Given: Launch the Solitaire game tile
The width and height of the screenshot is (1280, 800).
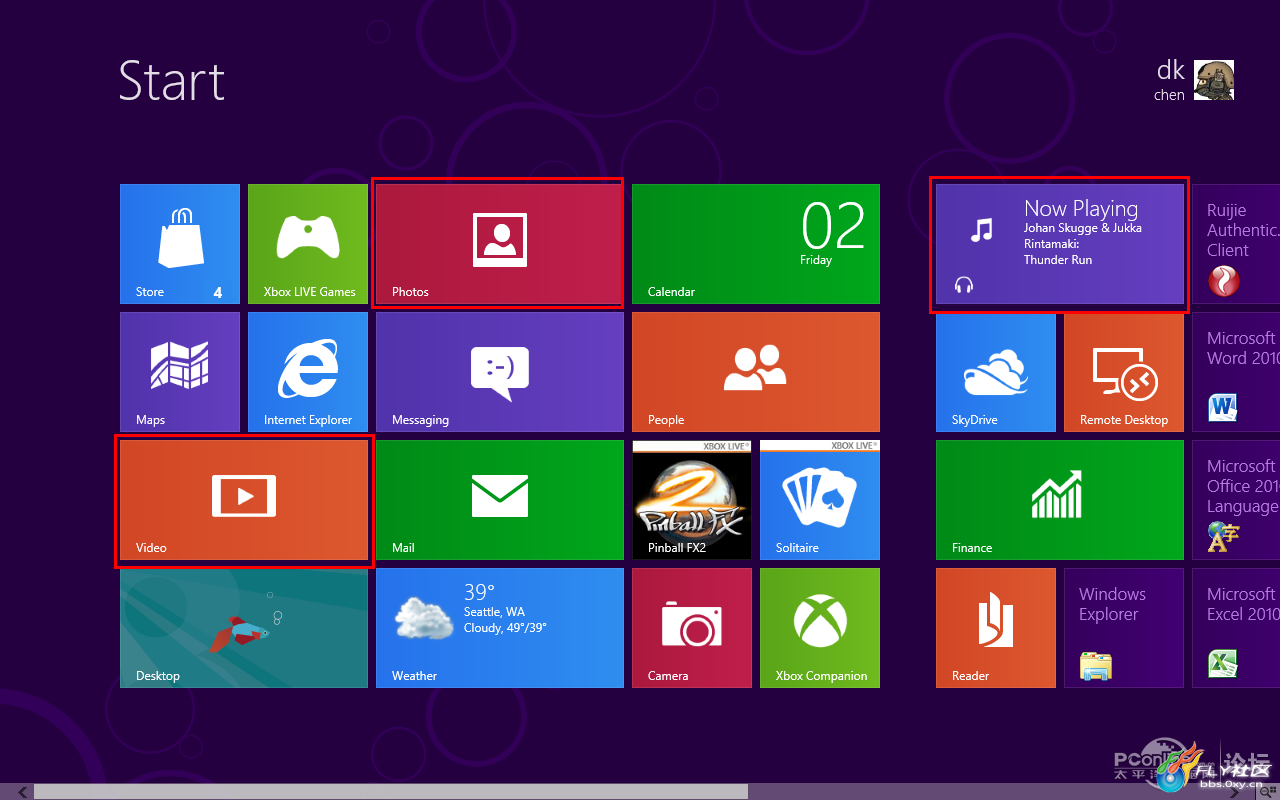Looking at the screenshot, I should coord(820,500).
